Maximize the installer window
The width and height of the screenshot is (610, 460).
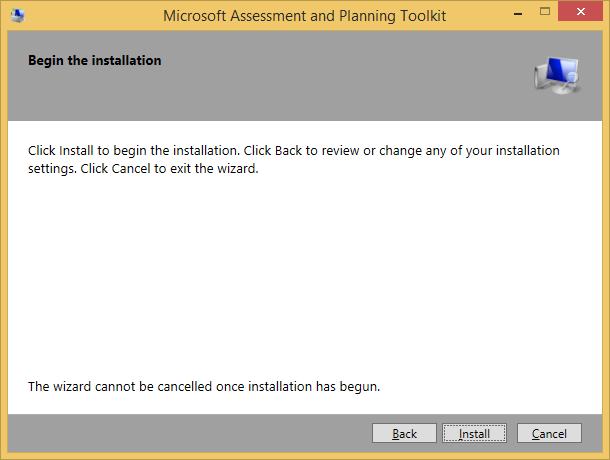(x=543, y=14)
